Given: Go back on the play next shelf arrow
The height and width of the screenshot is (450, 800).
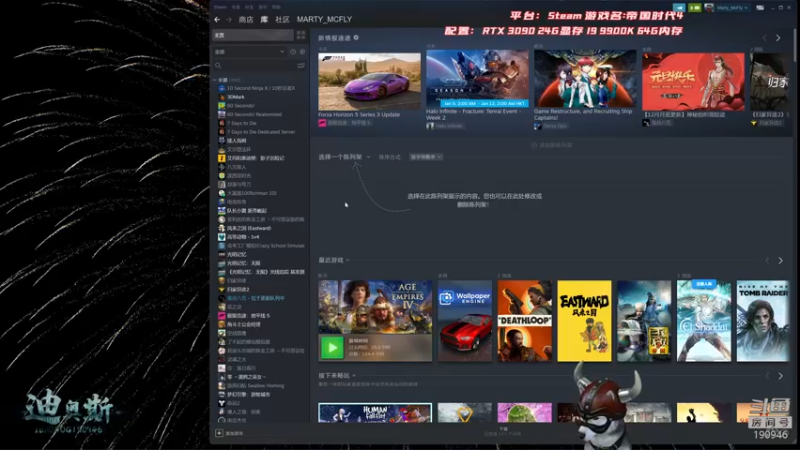Looking at the screenshot, I should click(x=767, y=376).
